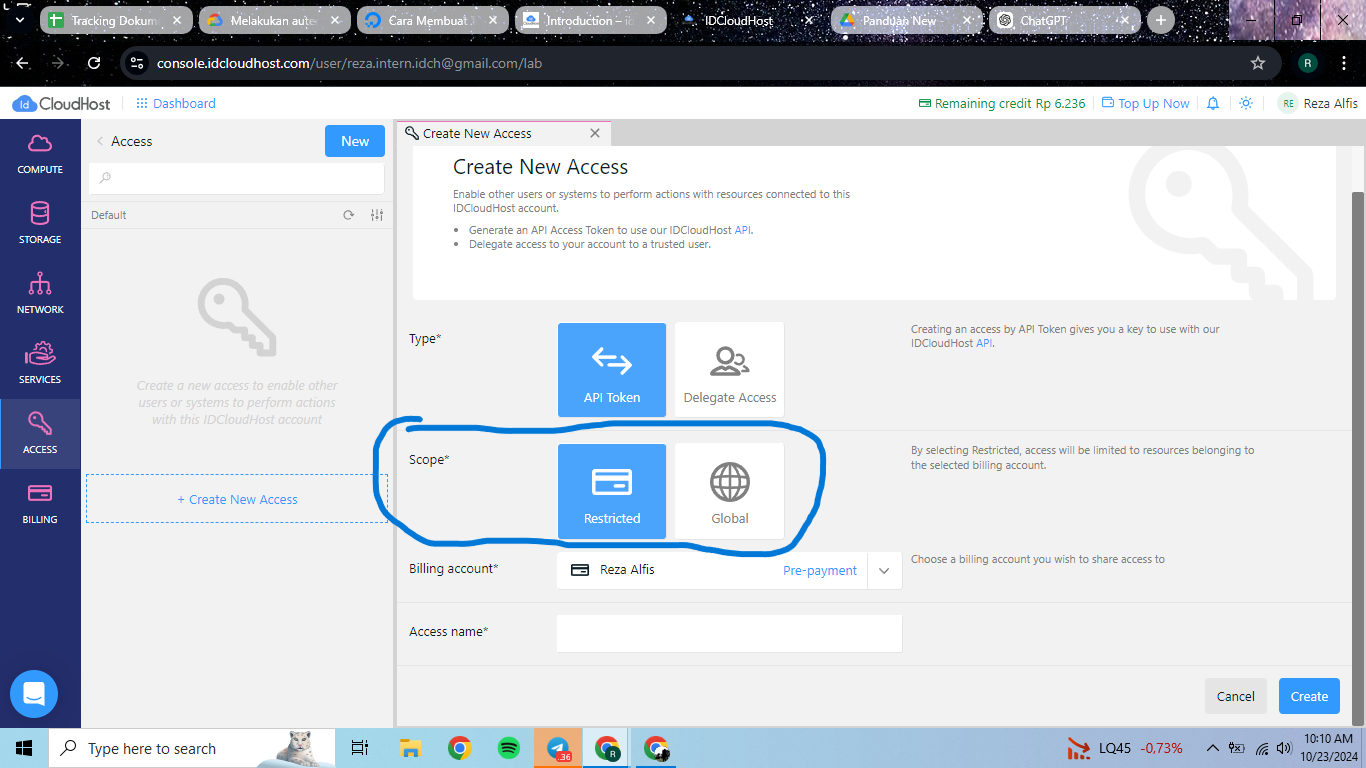Toggle the light theme sun icon

1245,103
